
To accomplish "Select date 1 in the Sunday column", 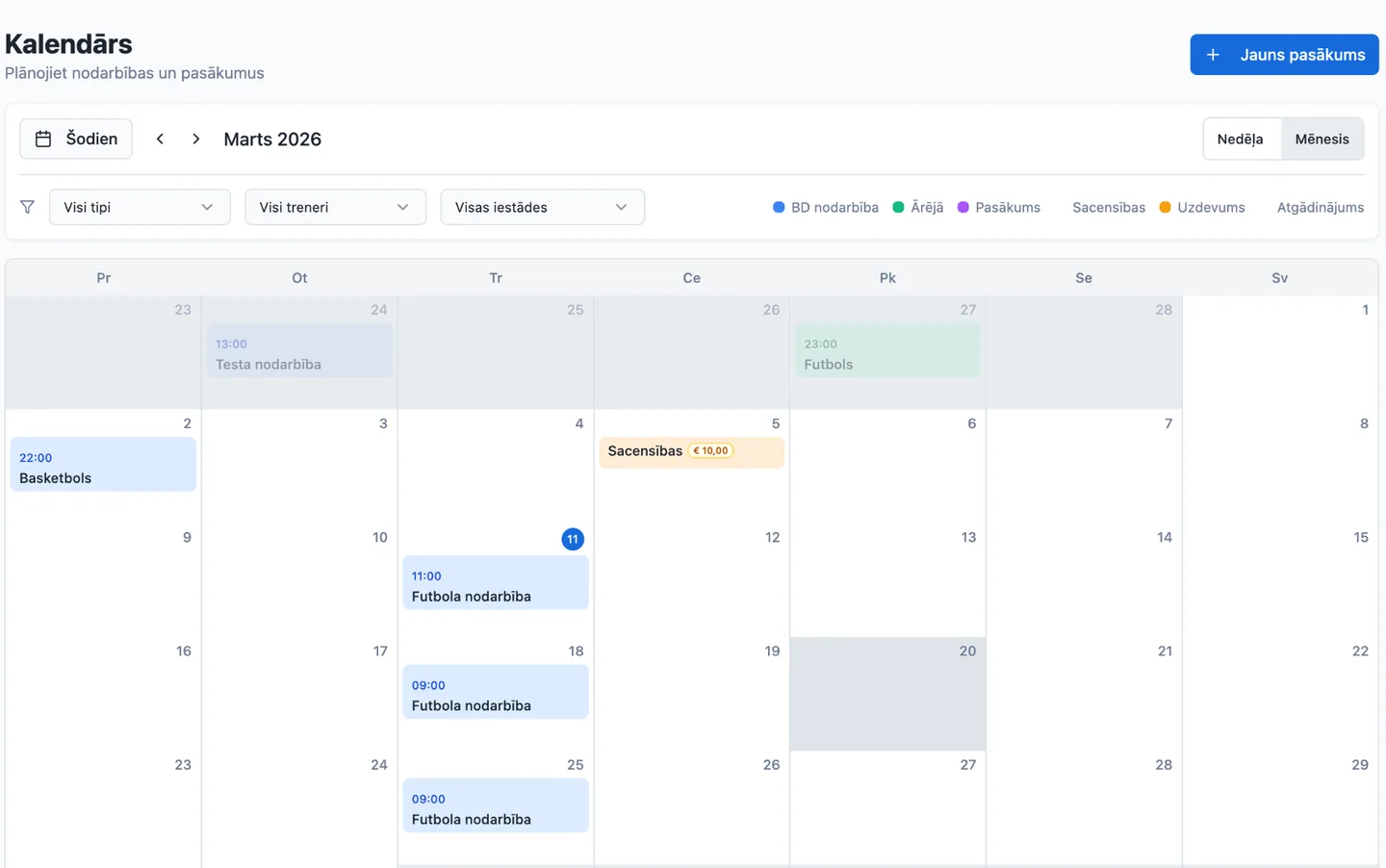I will (x=1365, y=310).
